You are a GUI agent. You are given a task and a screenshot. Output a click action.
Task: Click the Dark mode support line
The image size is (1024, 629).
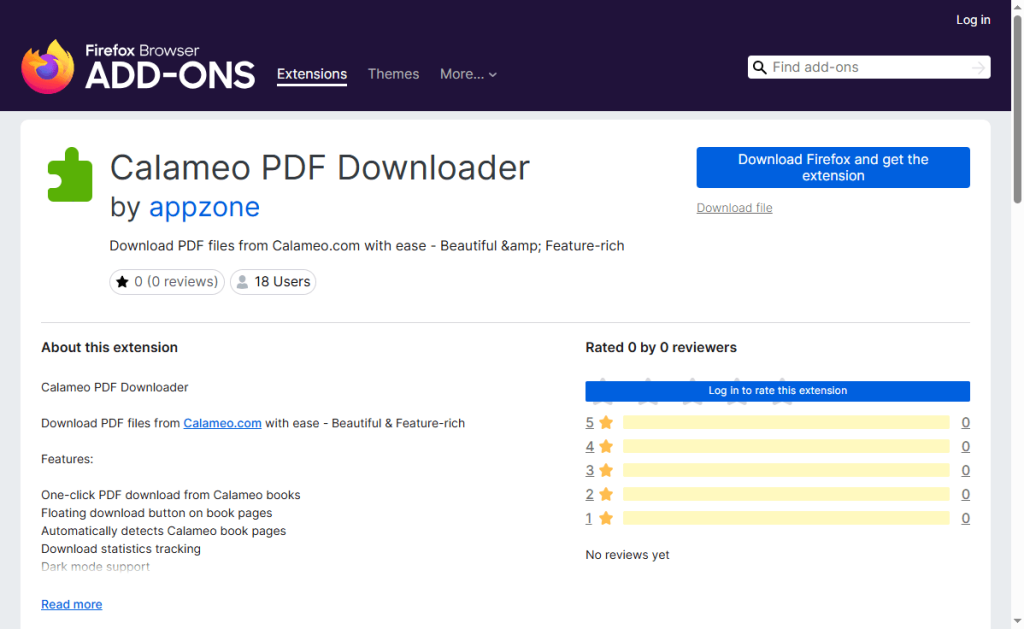tap(95, 567)
